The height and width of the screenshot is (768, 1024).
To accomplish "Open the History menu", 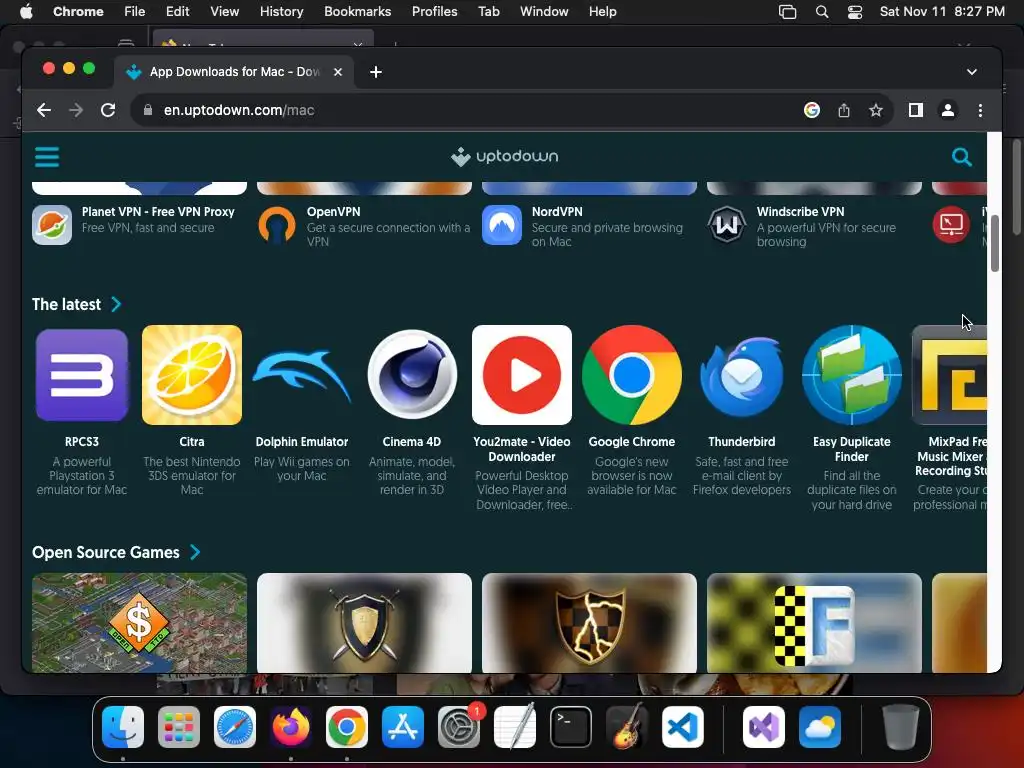I will pyautogui.click(x=281, y=12).
